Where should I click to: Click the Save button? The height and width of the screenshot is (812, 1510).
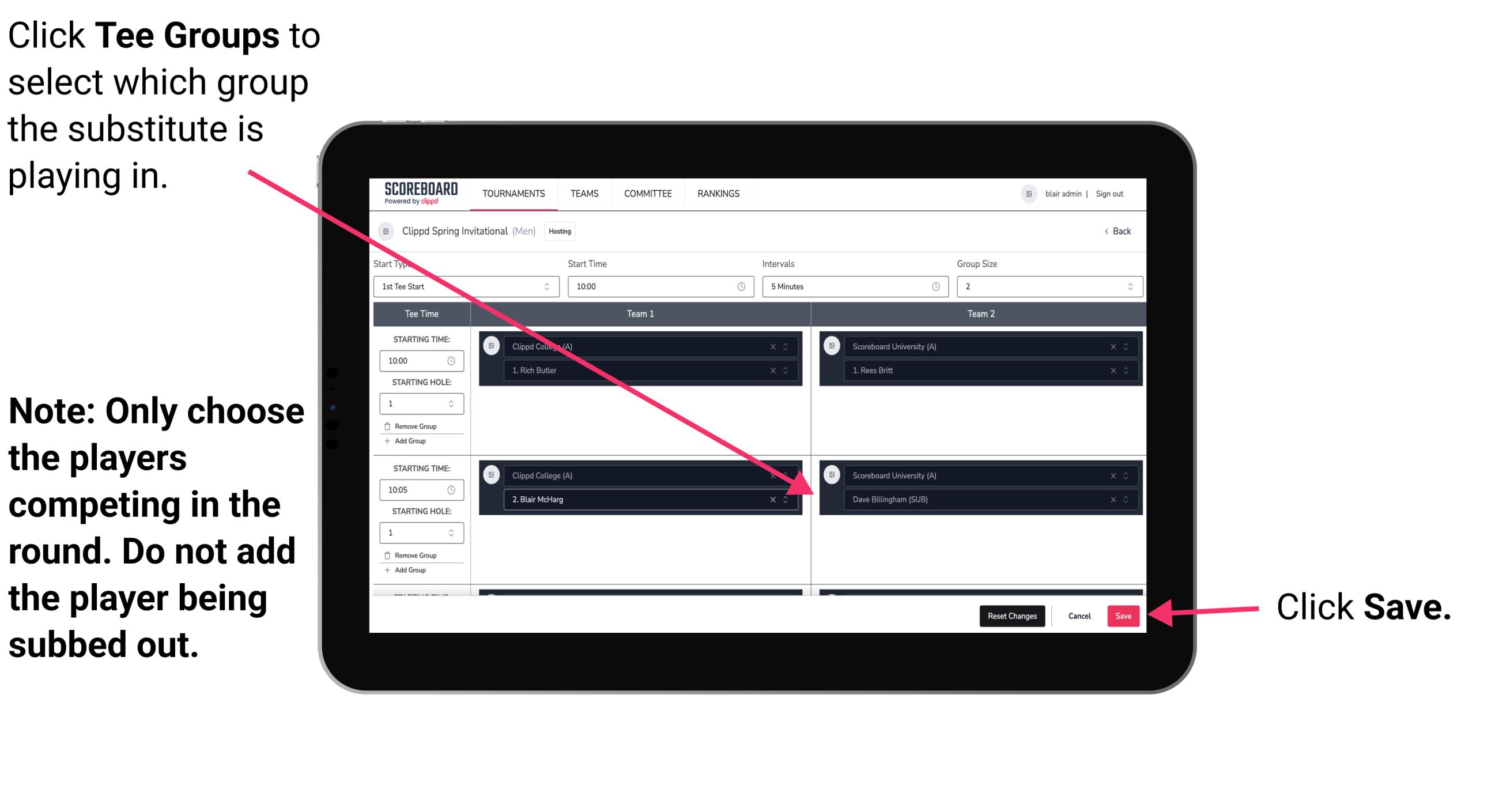click(x=1123, y=616)
